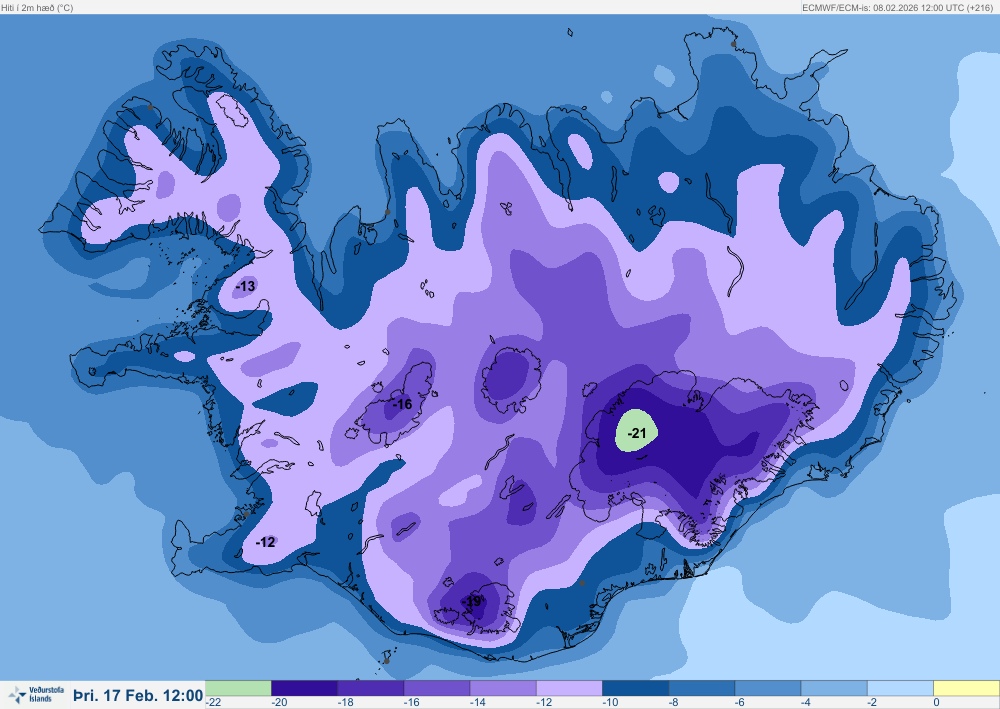This screenshot has width=1000, height=709.
Task: Click the 'Þri. 17 Feb. 12:00' forecast time
Action: [x=138, y=695]
